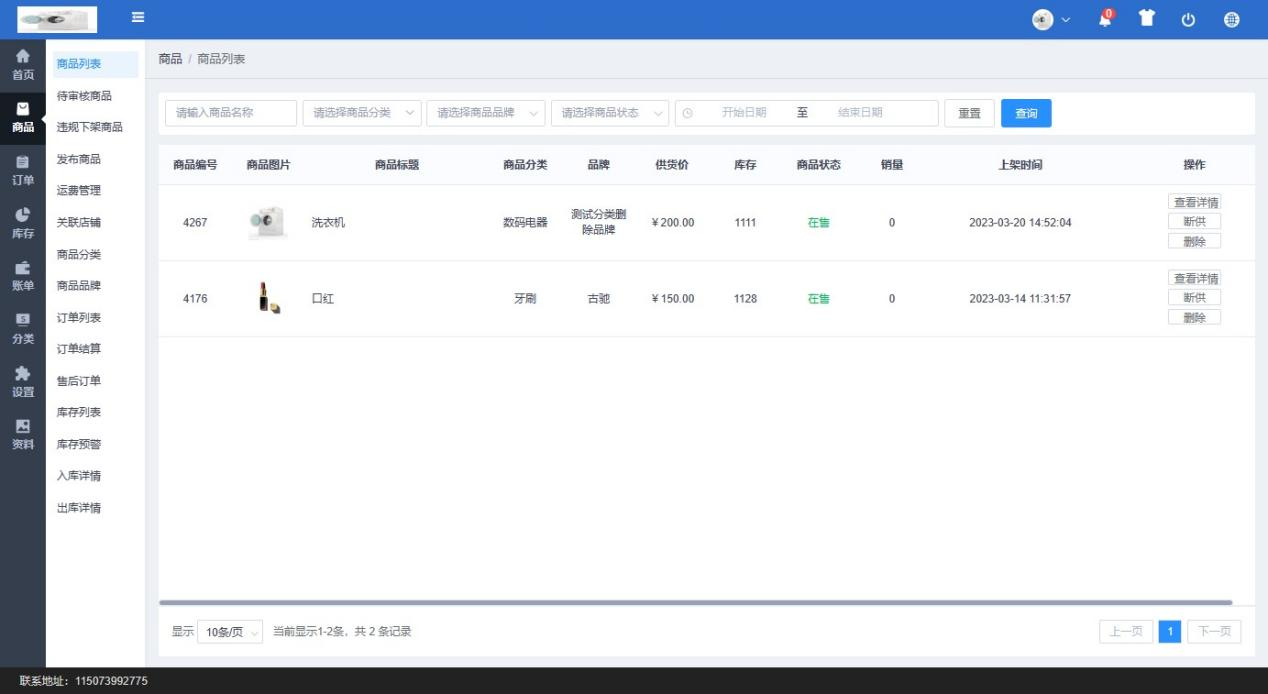Focus the 请输入商品名称 search field

tap(231, 113)
